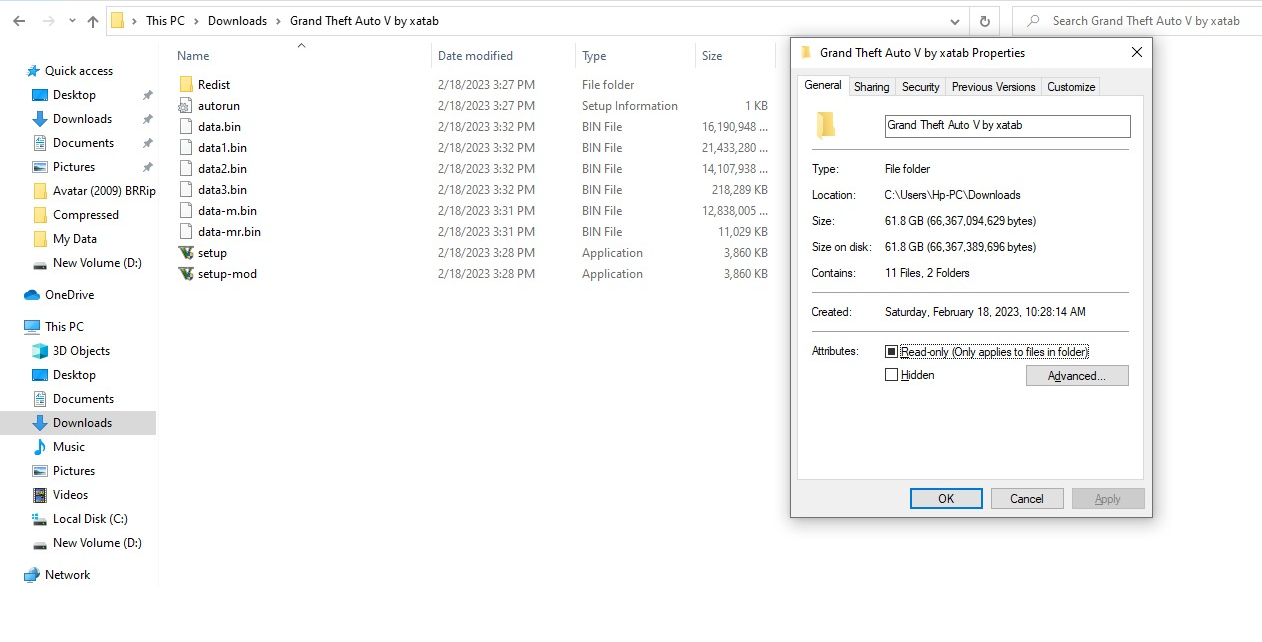Viewport: 1262px width, 642px height.
Task: Switch to the Previous Versions tab
Action: 993,87
